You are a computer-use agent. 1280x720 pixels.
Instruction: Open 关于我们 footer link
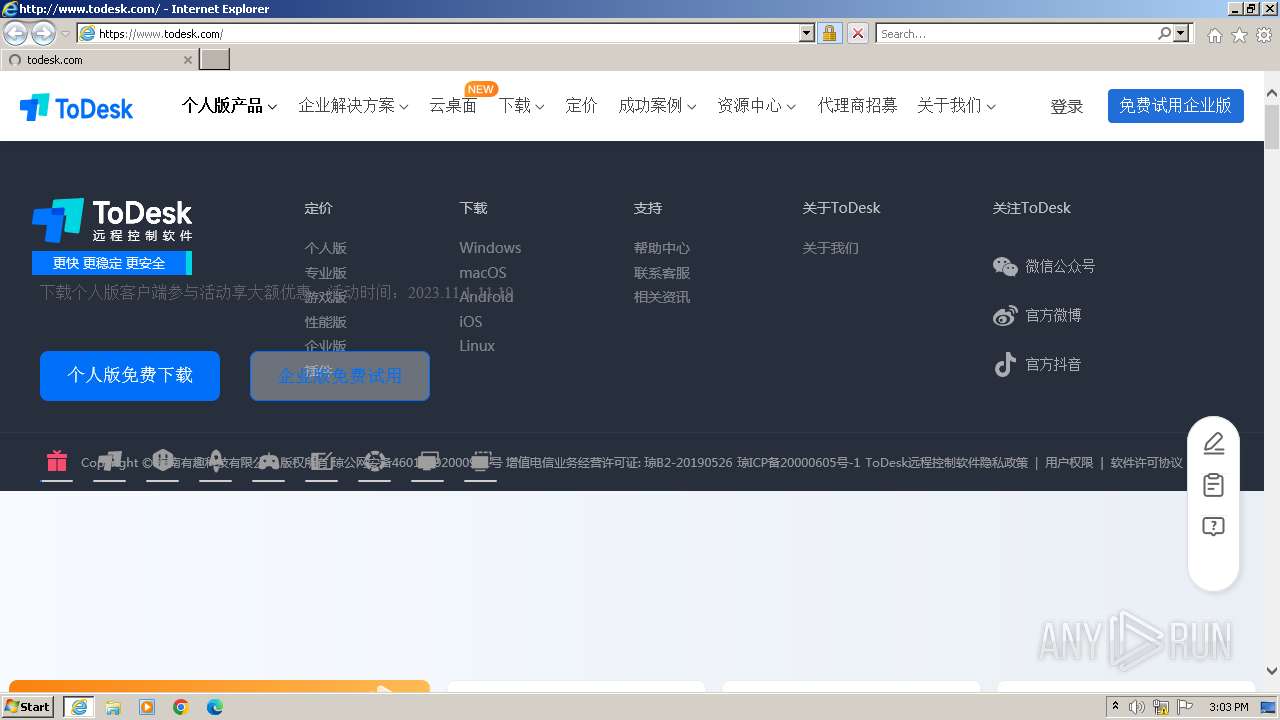830,248
